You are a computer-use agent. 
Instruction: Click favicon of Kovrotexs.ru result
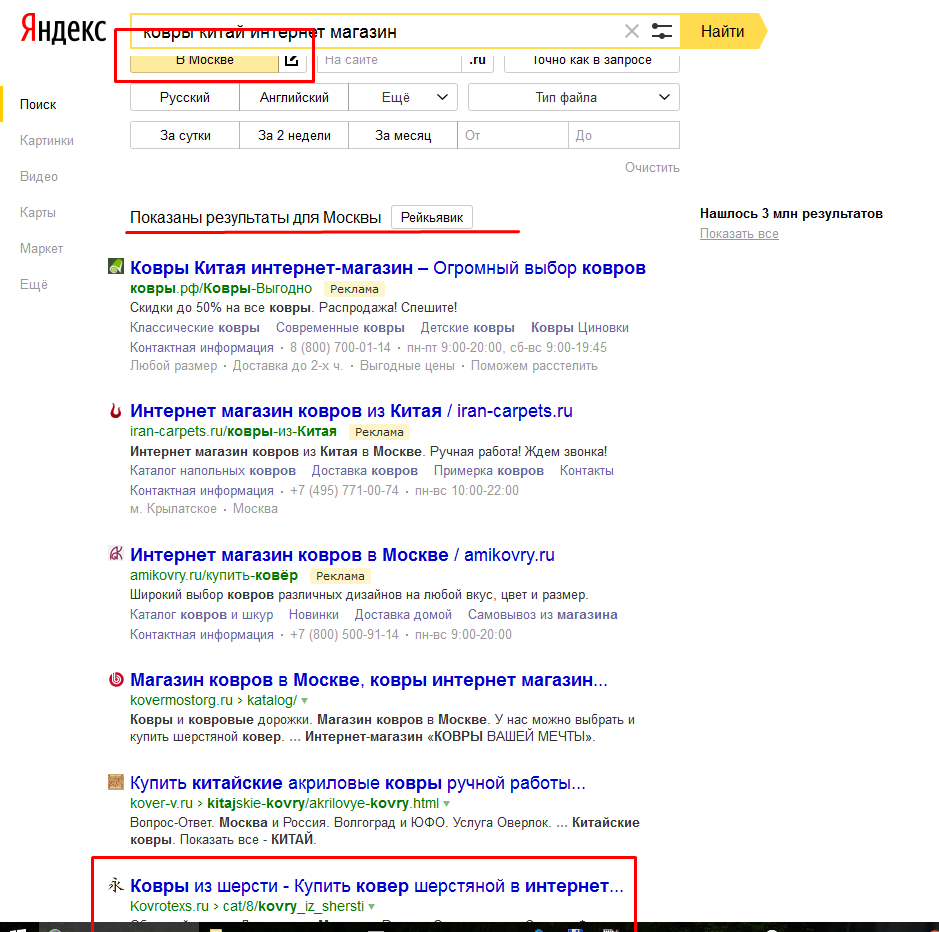click(x=116, y=885)
